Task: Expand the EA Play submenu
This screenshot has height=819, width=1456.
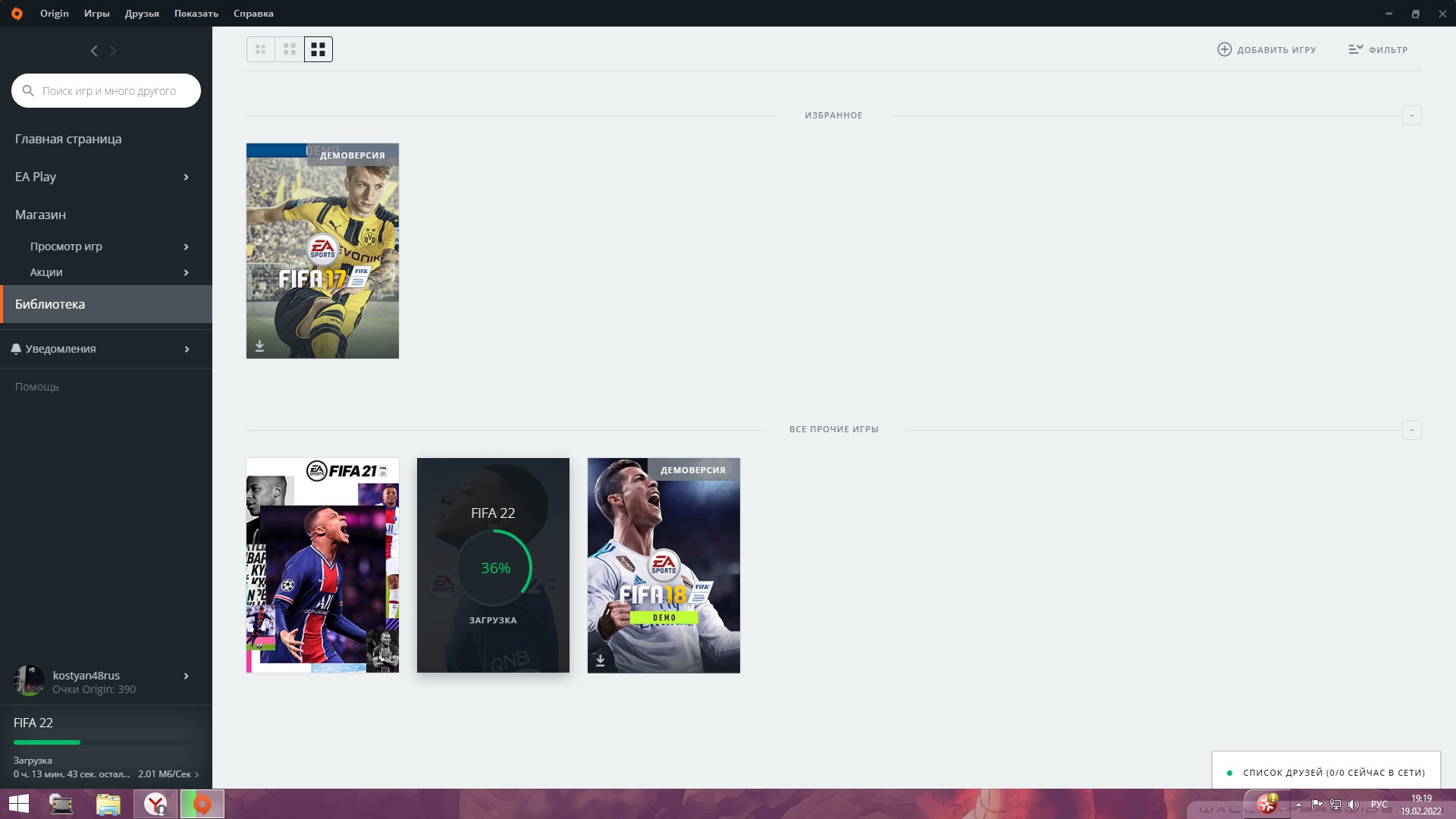Action: [186, 177]
